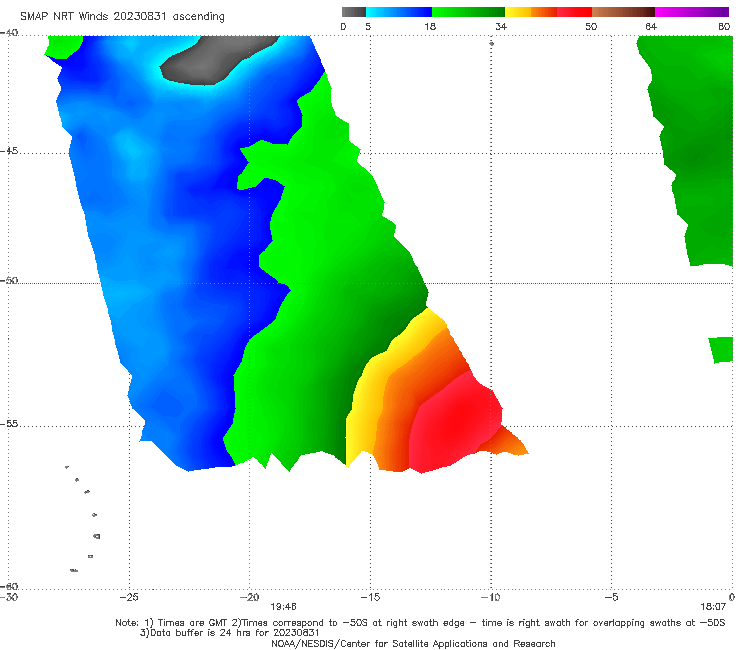740x650 pixels.
Task: Click the longitude label '-25'
Action: [129, 597]
